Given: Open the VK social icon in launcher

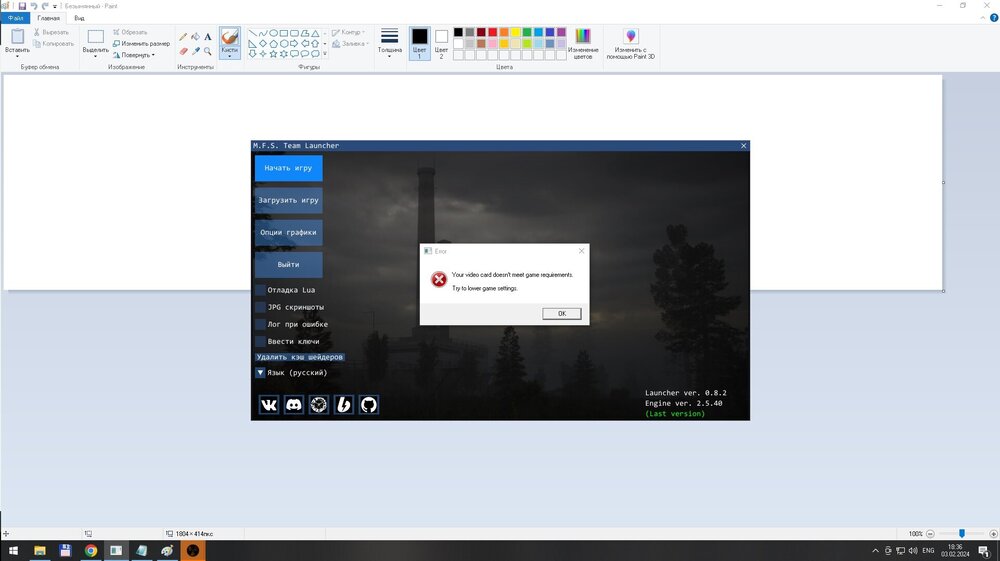Looking at the screenshot, I should point(269,405).
